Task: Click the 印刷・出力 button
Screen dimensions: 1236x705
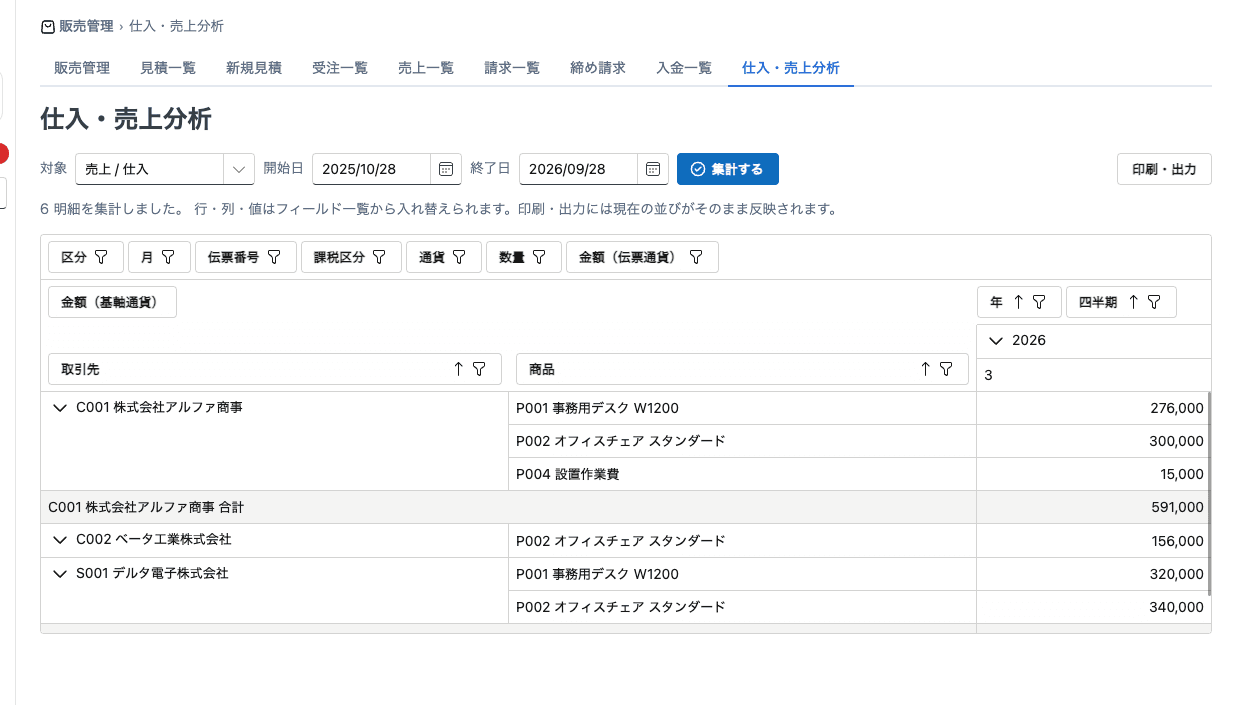Action: point(1164,169)
